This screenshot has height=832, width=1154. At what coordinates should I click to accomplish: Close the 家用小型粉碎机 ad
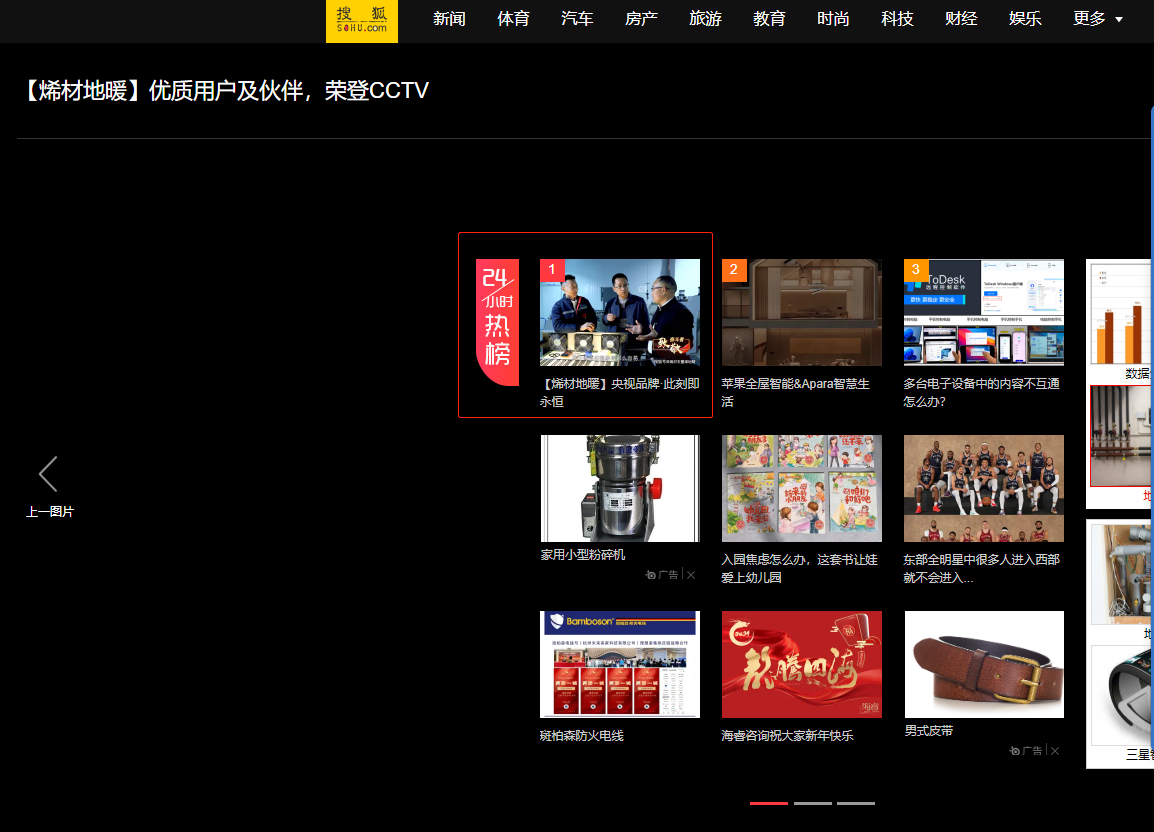pos(691,574)
